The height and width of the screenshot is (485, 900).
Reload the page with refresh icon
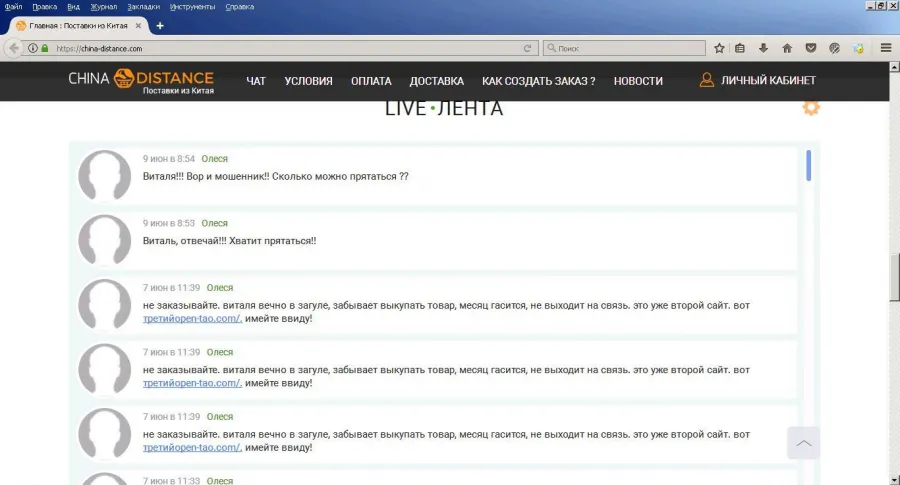(527, 48)
